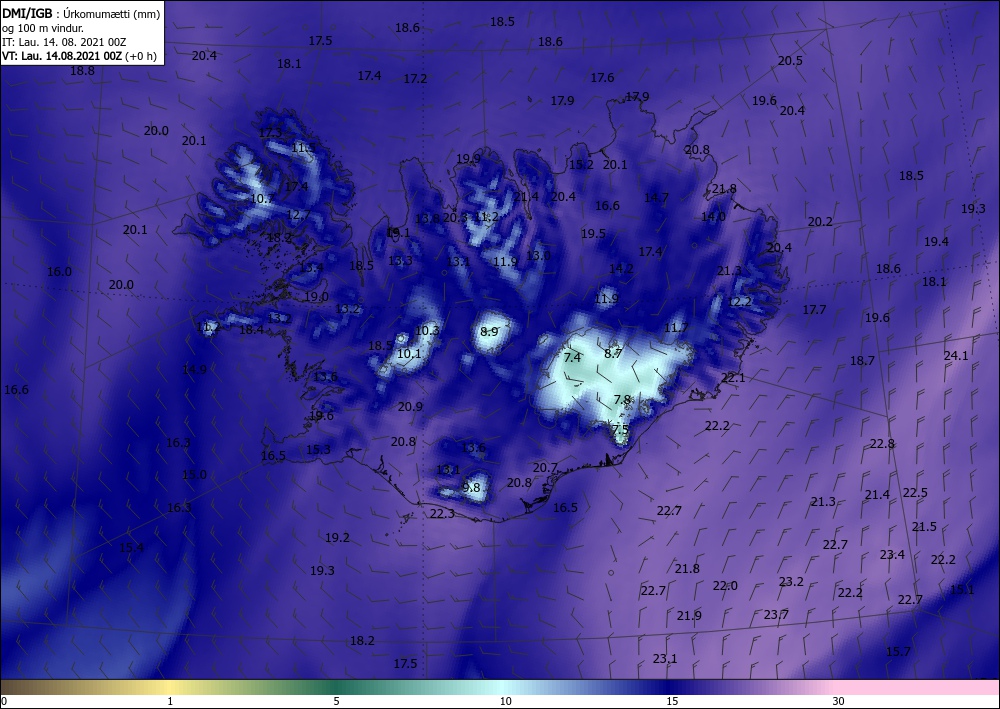Click the map value 15.1
Image resolution: width=1000 pixels, height=709 pixels.
(962, 590)
